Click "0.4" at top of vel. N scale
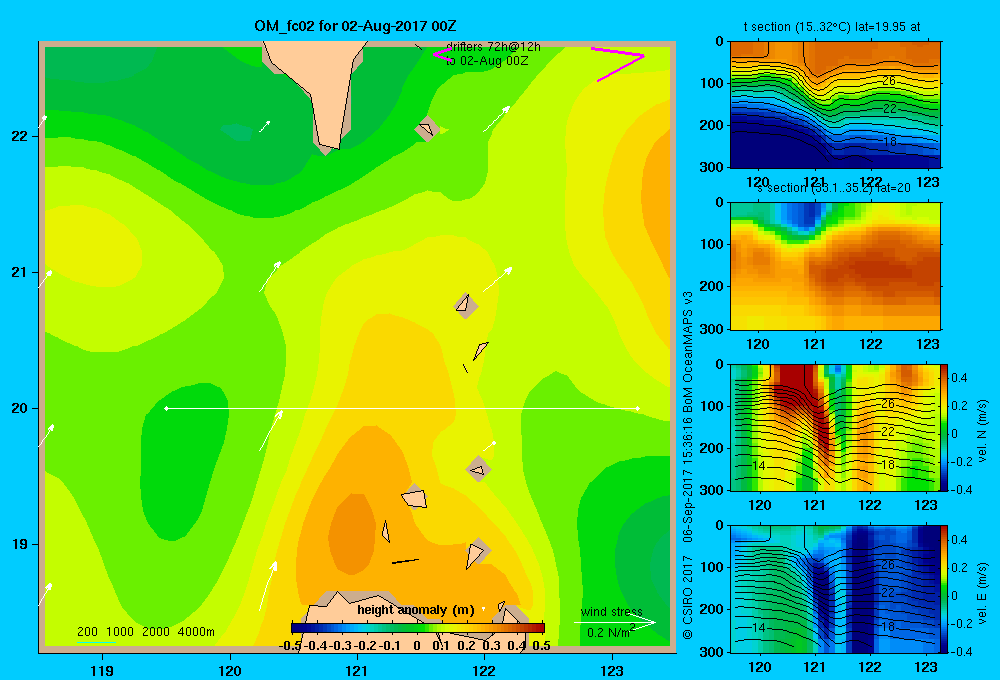Viewport: 1000px width, 680px height. click(959, 378)
